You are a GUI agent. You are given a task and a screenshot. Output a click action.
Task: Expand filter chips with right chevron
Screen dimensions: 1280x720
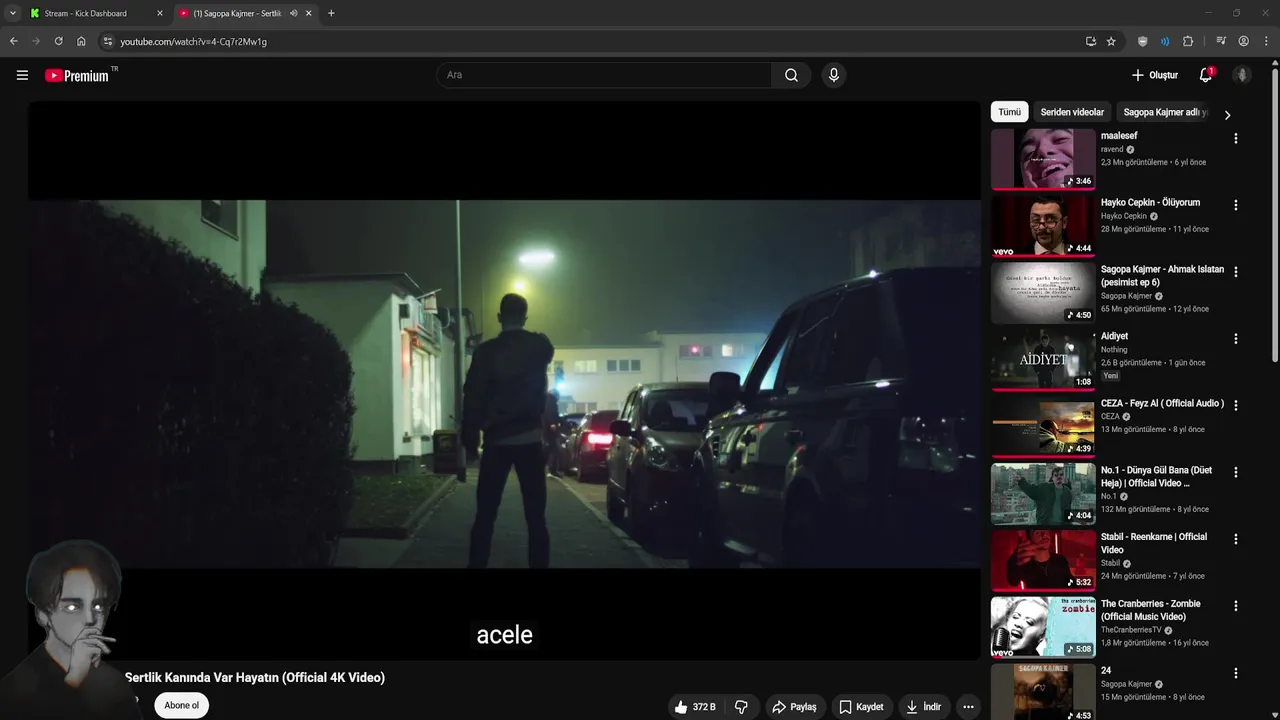[x=1227, y=114]
